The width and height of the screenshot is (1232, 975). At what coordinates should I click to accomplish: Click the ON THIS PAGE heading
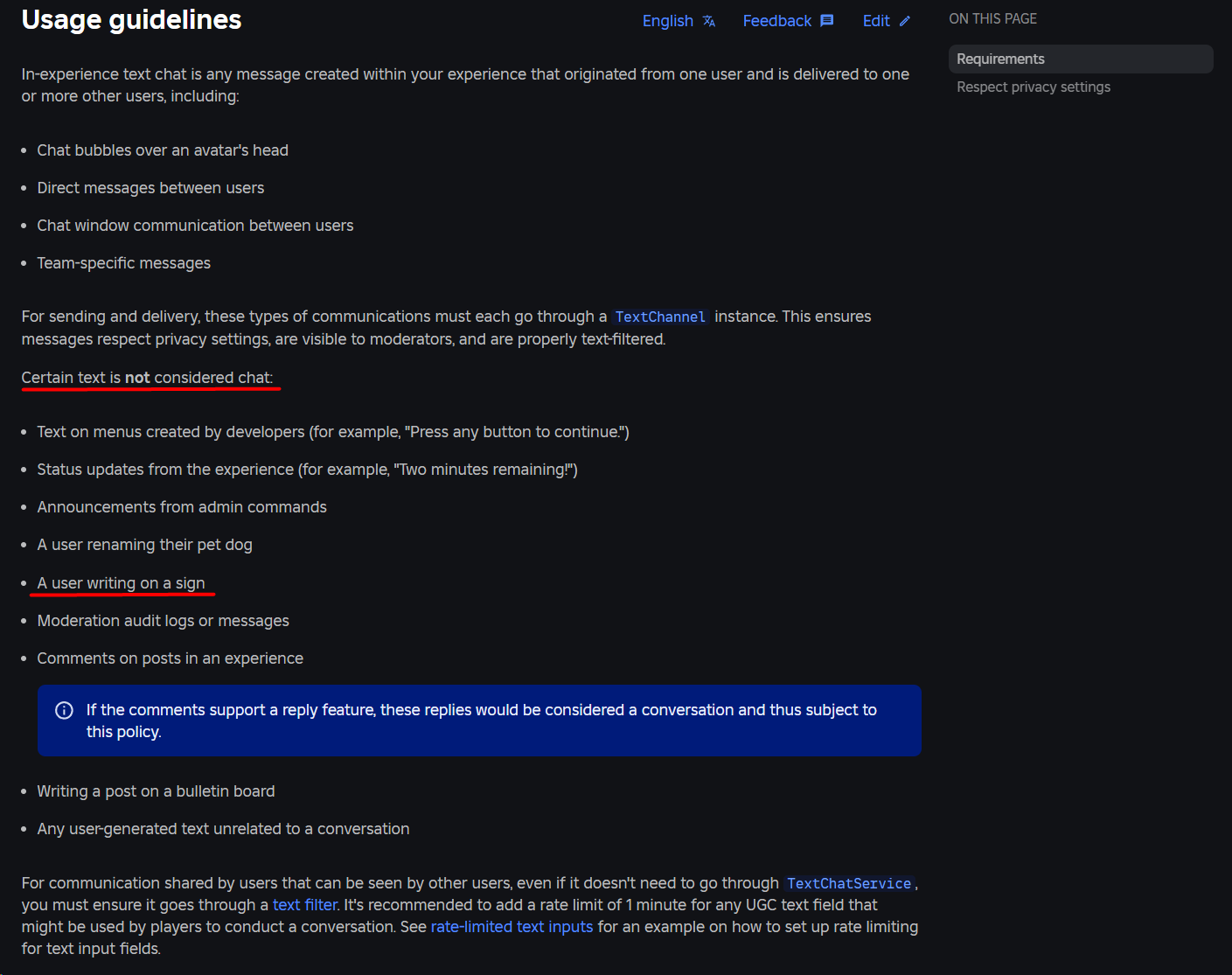point(992,18)
